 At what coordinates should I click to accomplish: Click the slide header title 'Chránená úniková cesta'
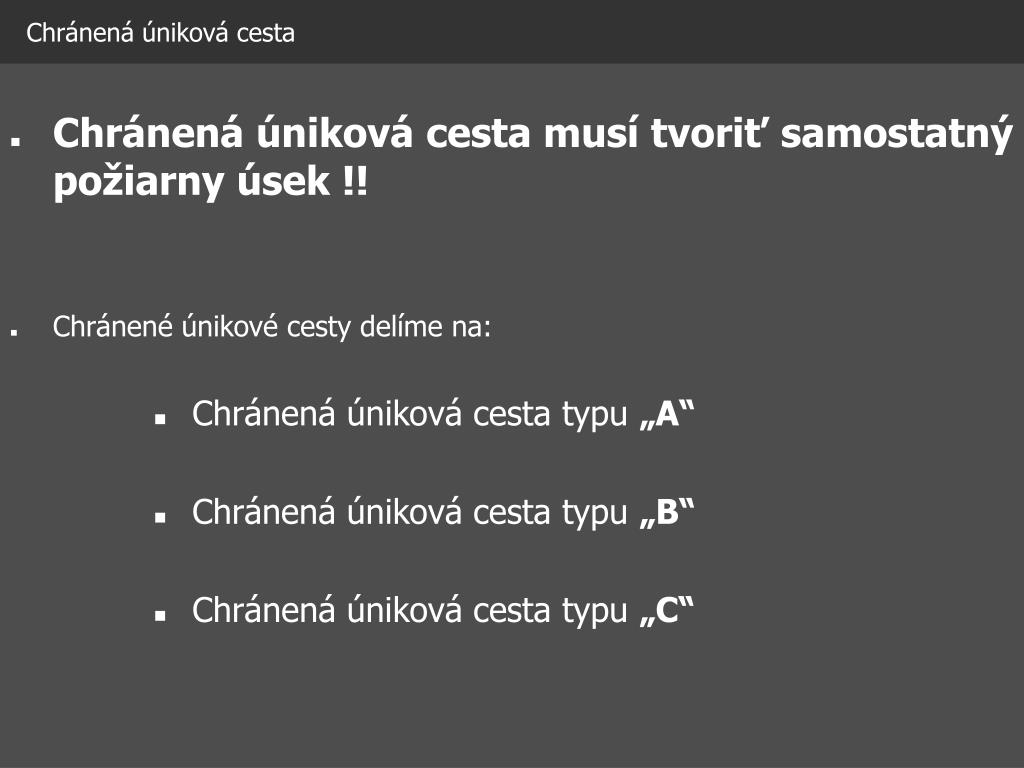click(x=160, y=33)
